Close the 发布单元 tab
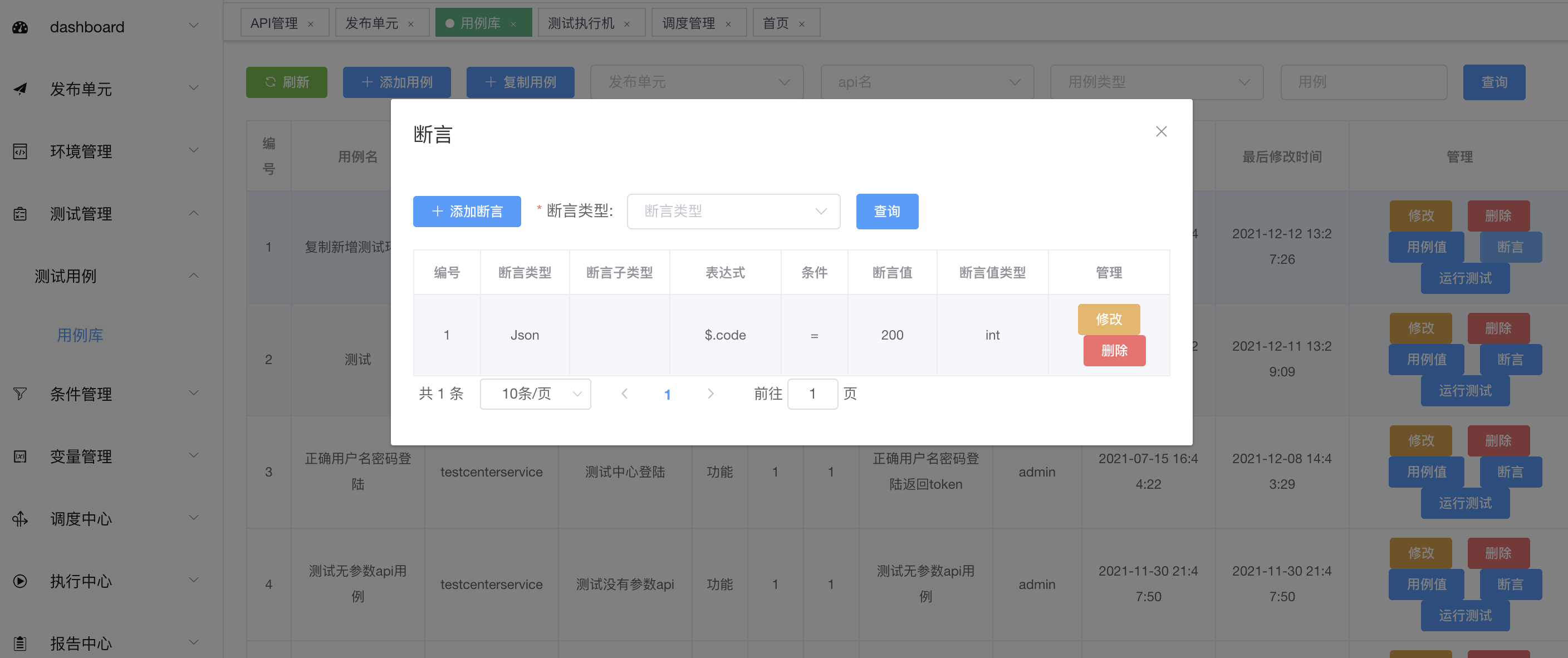 point(411,24)
